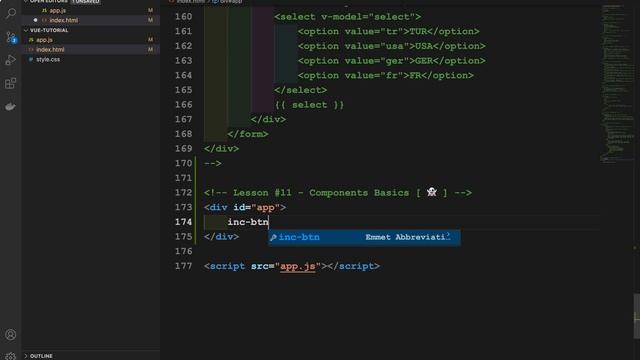Viewport: 640px width, 360px height.
Task: Open app.js from the VUE-TUTORIAL folder
Action: (44, 40)
